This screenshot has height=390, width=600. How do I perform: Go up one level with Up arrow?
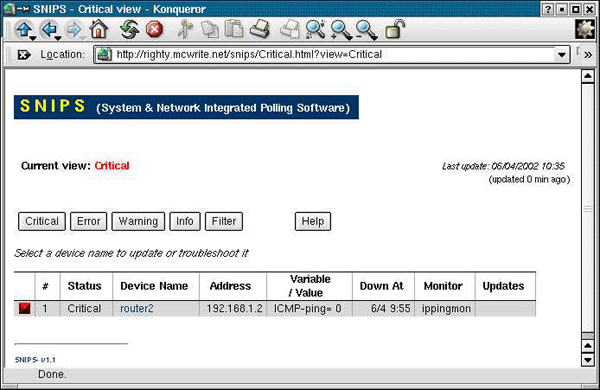click(24, 29)
